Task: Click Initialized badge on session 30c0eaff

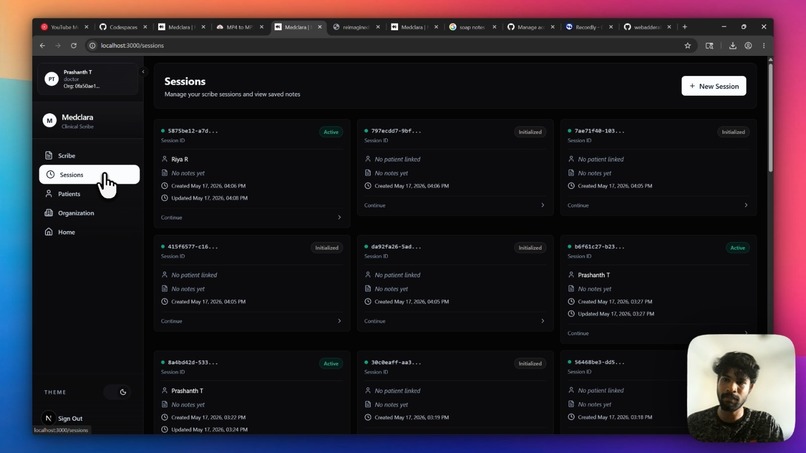Action: click(530, 364)
